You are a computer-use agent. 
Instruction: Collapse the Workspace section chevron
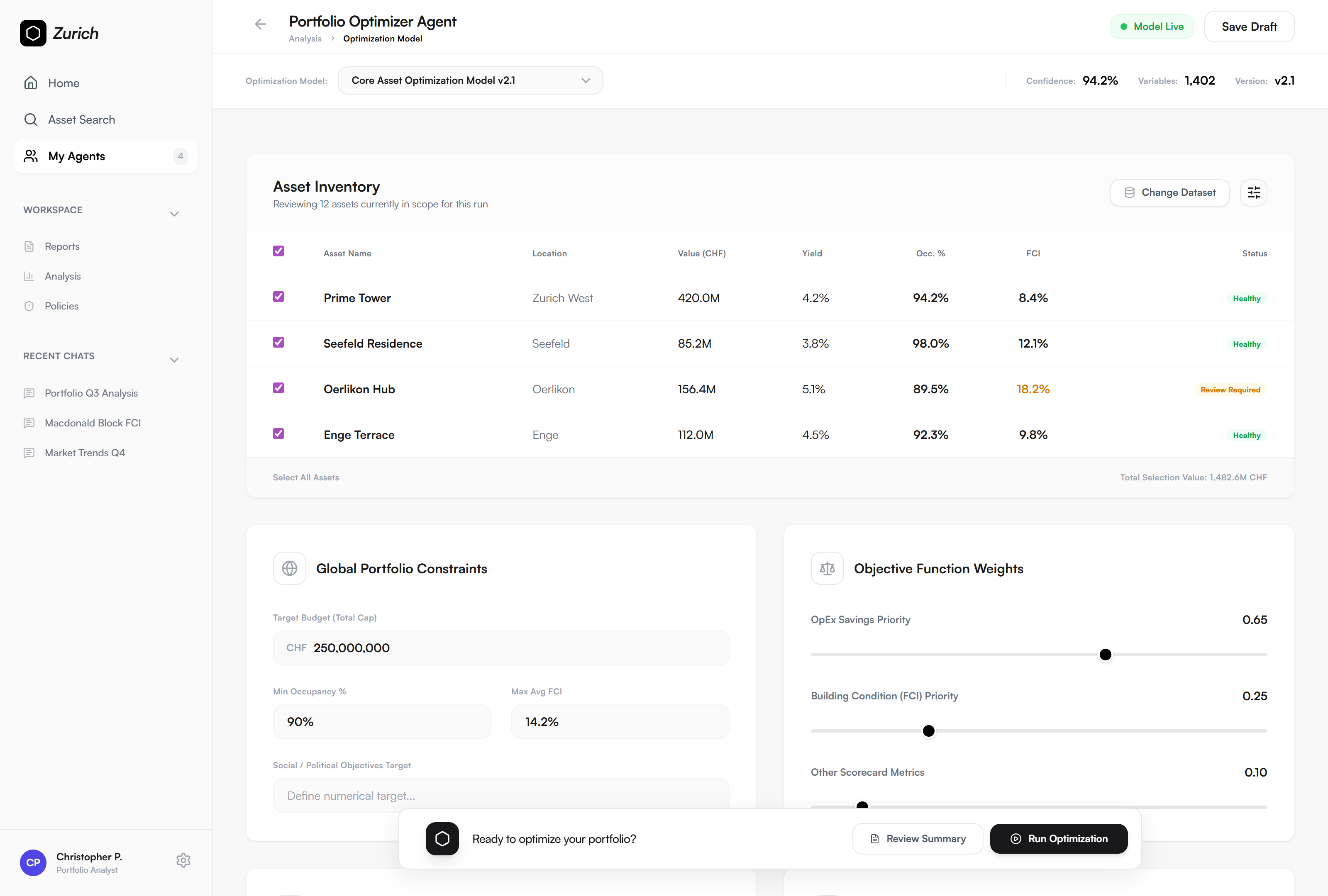(x=174, y=214)
